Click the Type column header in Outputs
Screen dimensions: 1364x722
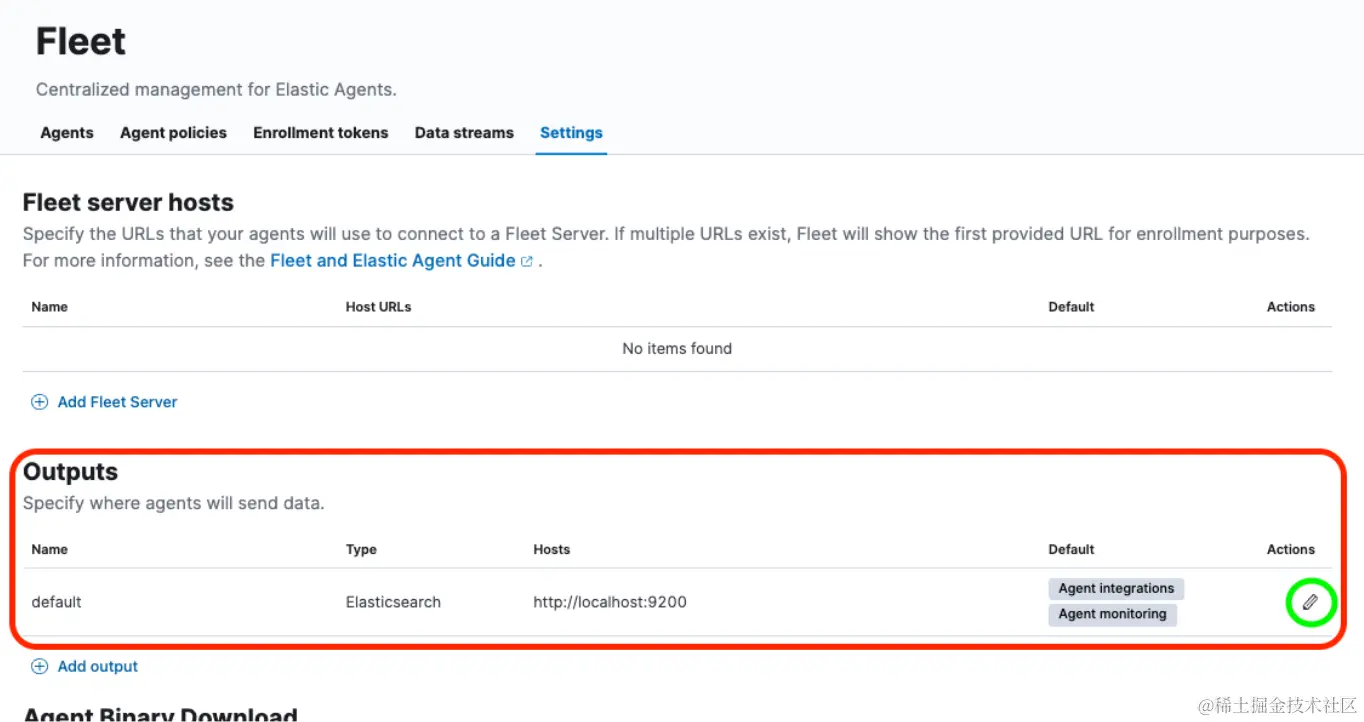point(361,549)
